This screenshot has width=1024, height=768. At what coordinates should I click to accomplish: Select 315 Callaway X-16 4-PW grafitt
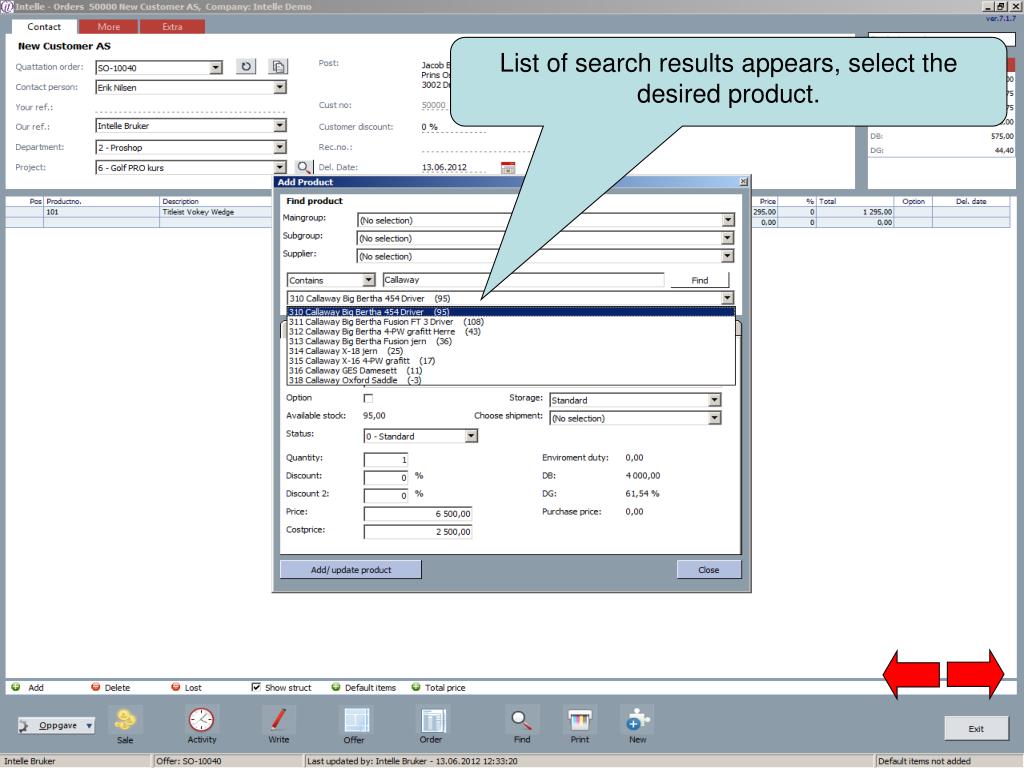[x=511, y=360]
